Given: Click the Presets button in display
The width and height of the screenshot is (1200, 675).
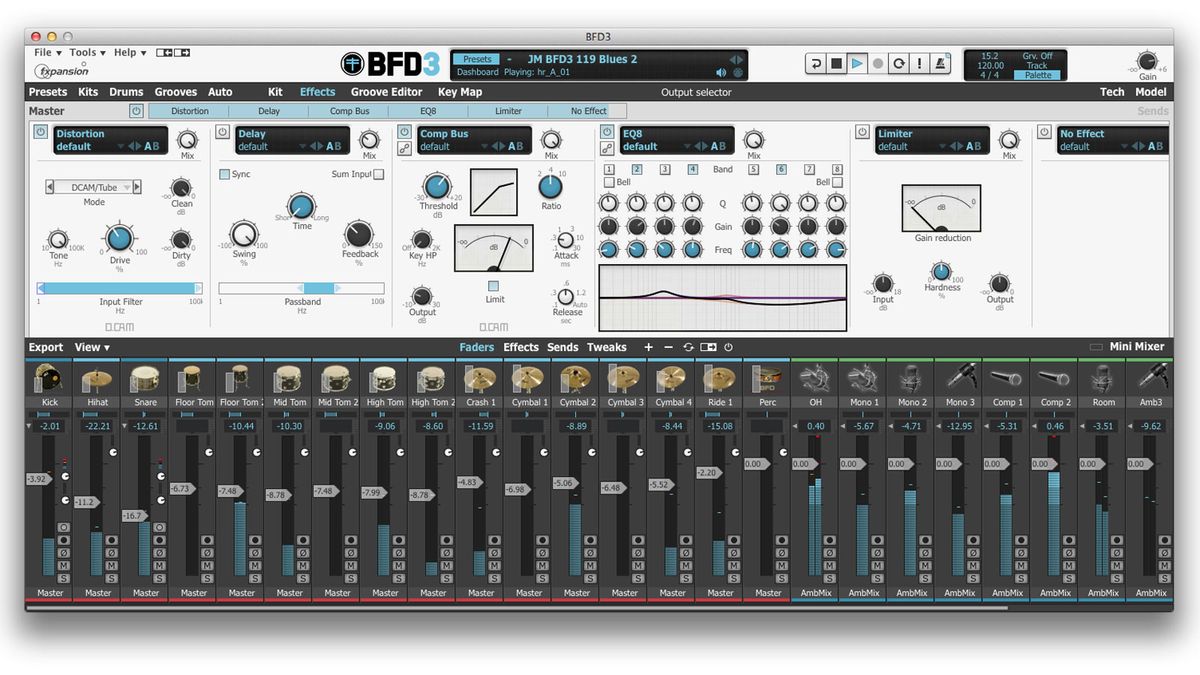Looking at the screenshot, I should (x=478, y=59).
